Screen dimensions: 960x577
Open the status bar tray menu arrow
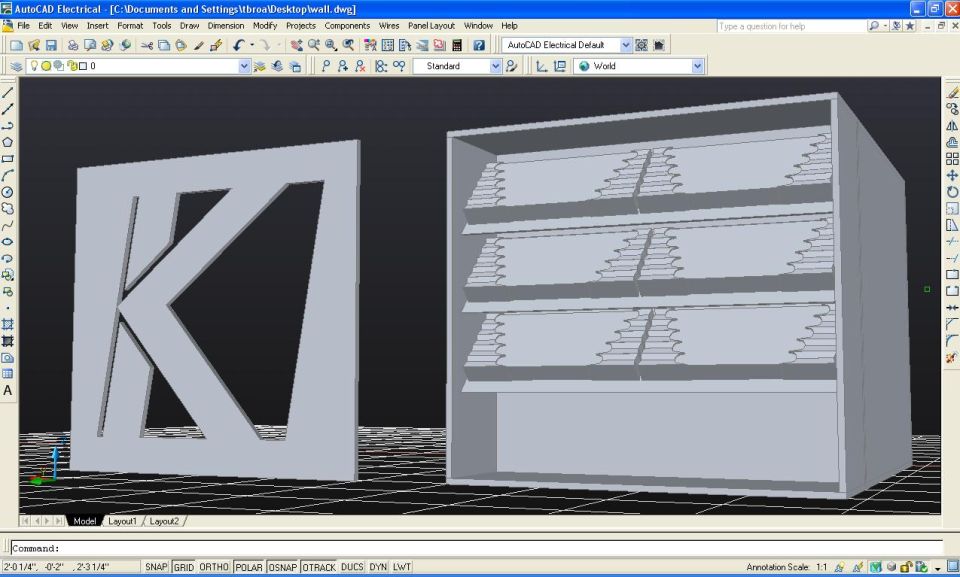click(937, 568)
